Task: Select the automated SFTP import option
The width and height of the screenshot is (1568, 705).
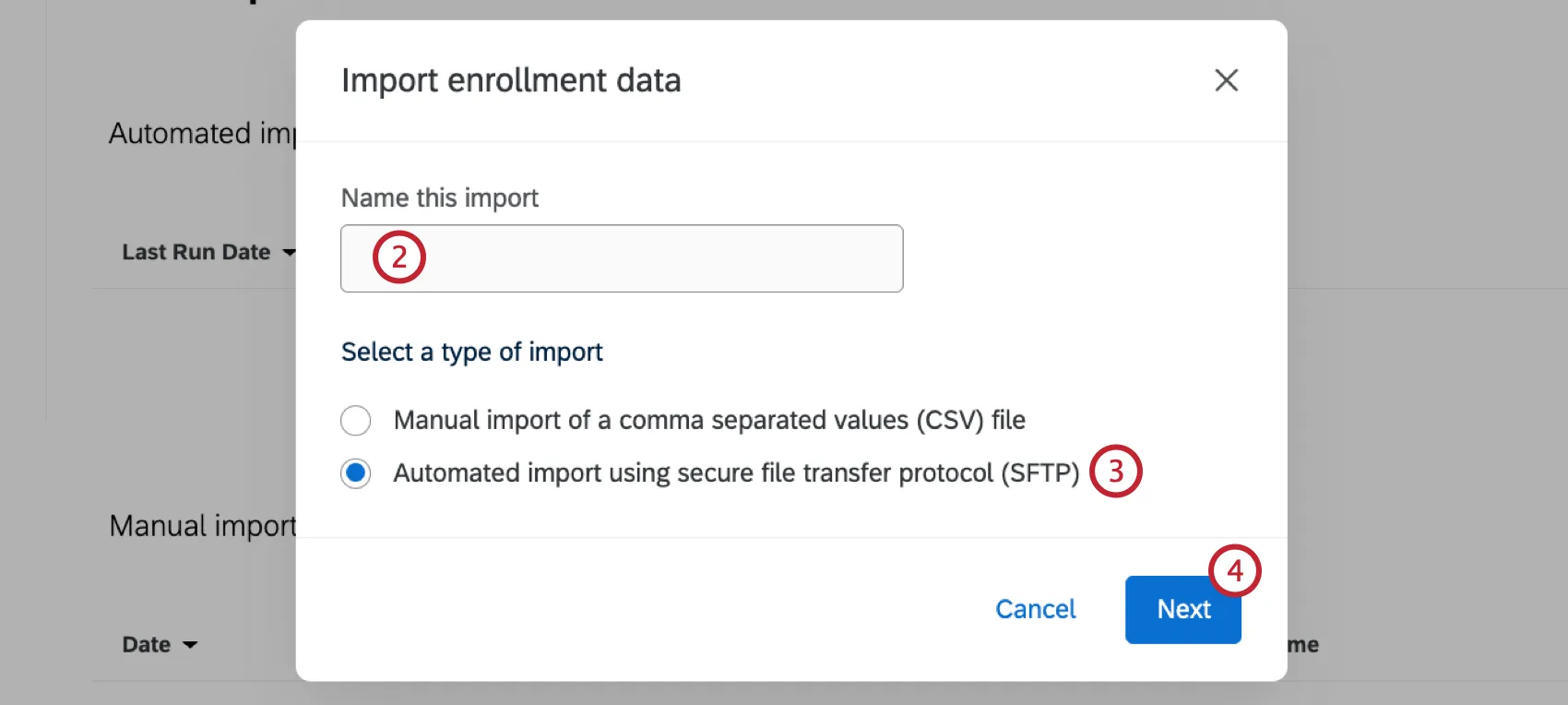Action: (x=356, y=472)
